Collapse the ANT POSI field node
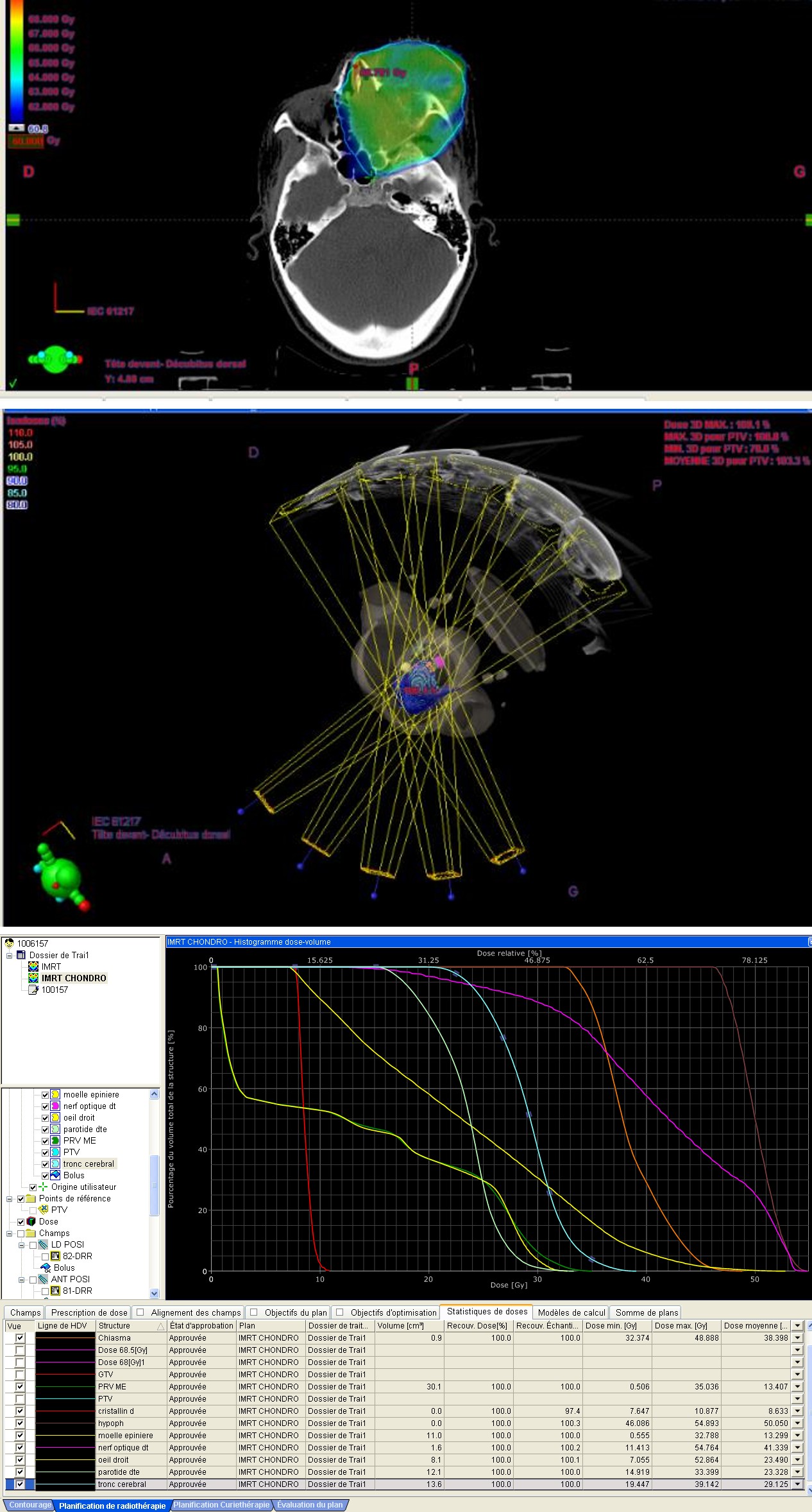 pyautogui.click(x=22, y=1279)
